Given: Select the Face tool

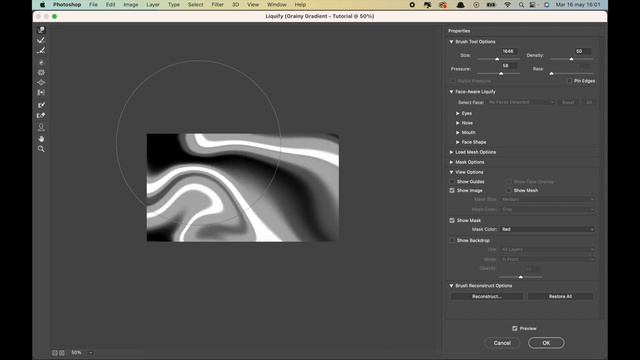Looking at the screenshot, I should [41, 127].
